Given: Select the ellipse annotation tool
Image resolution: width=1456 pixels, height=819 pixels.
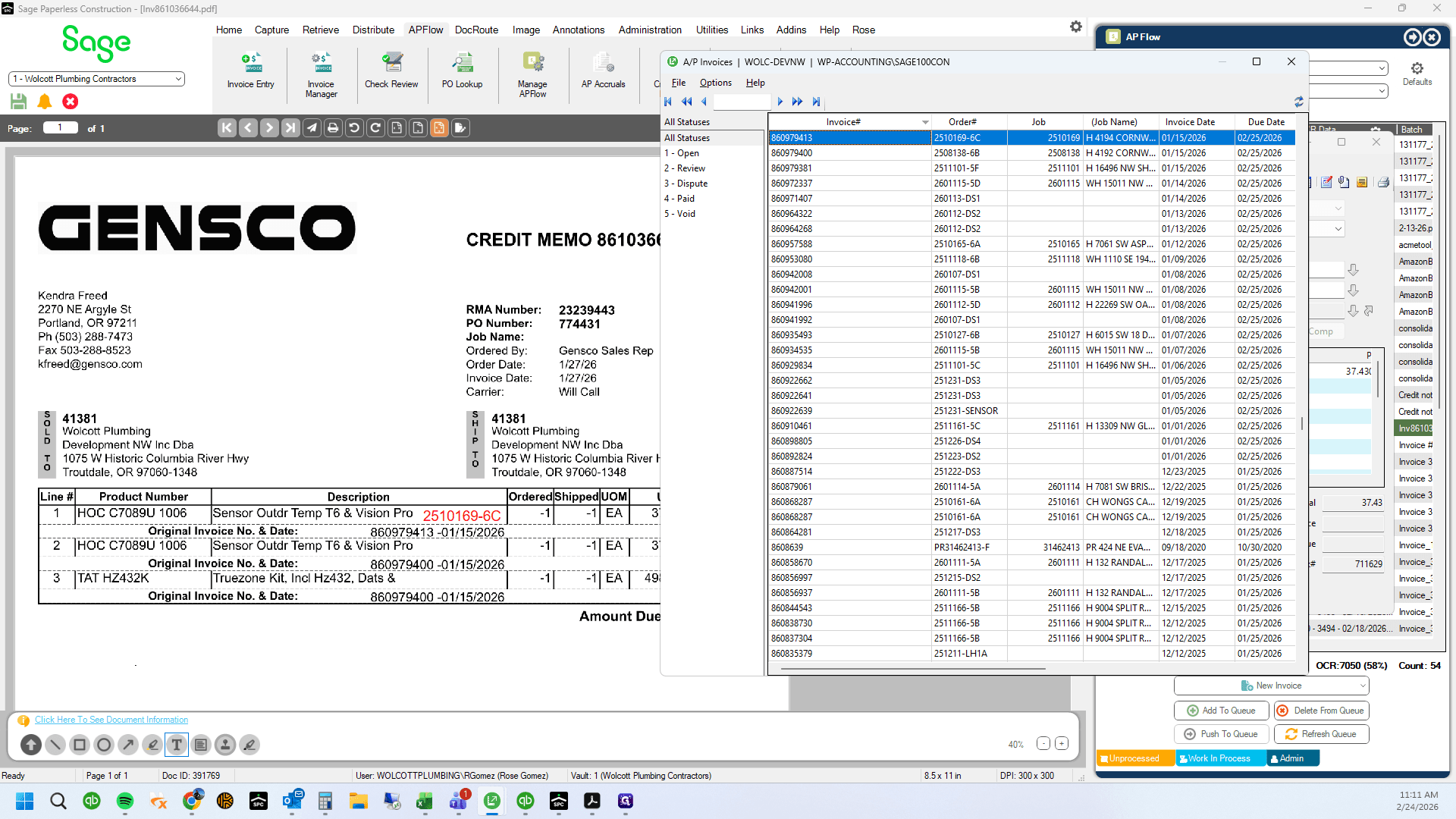Looking at the screenshot, I should [x=104, y=745].
